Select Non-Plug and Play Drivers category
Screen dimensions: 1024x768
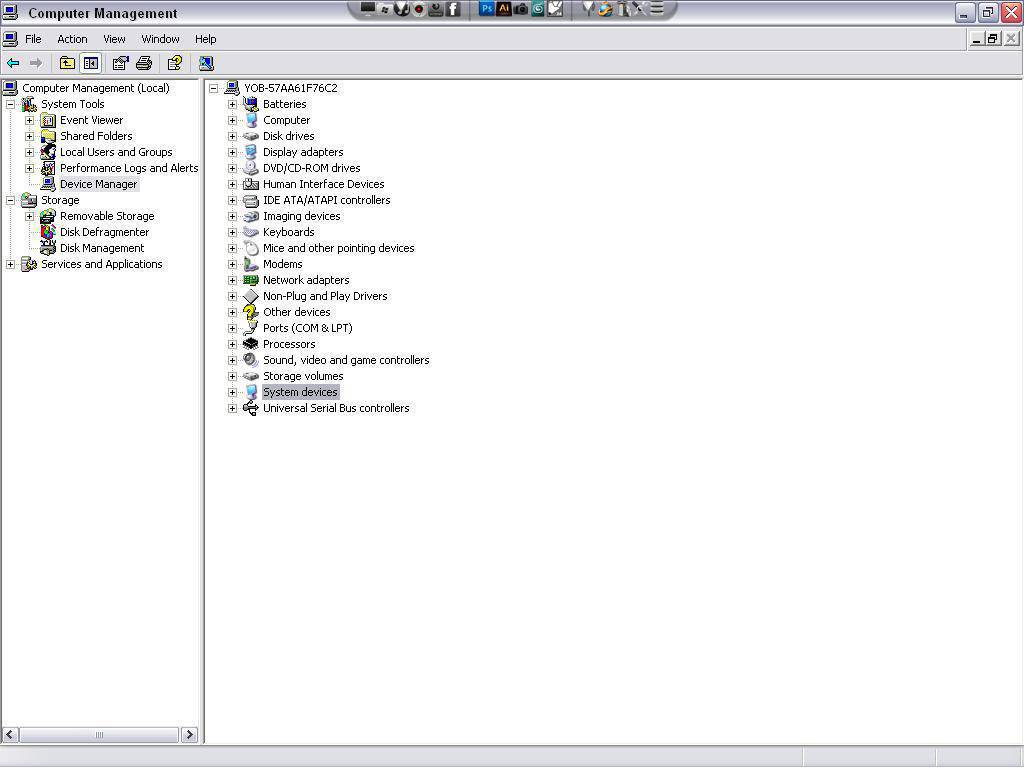(325, 296)
